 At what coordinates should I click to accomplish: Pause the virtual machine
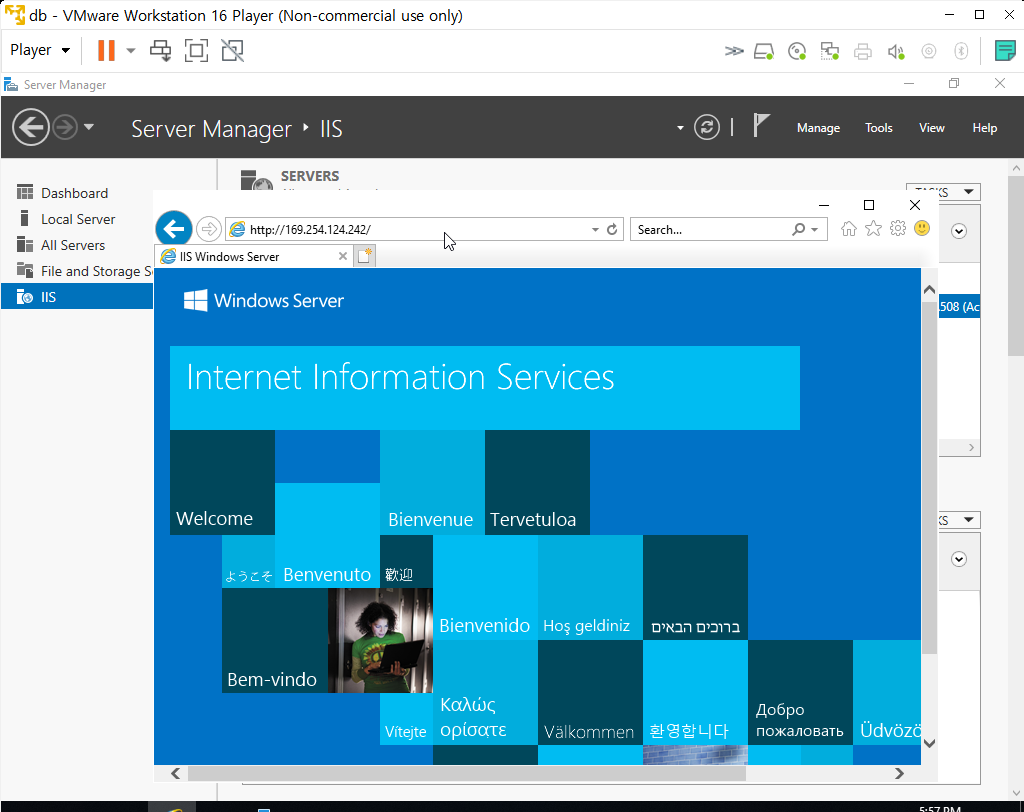click(x=106, y=50)
